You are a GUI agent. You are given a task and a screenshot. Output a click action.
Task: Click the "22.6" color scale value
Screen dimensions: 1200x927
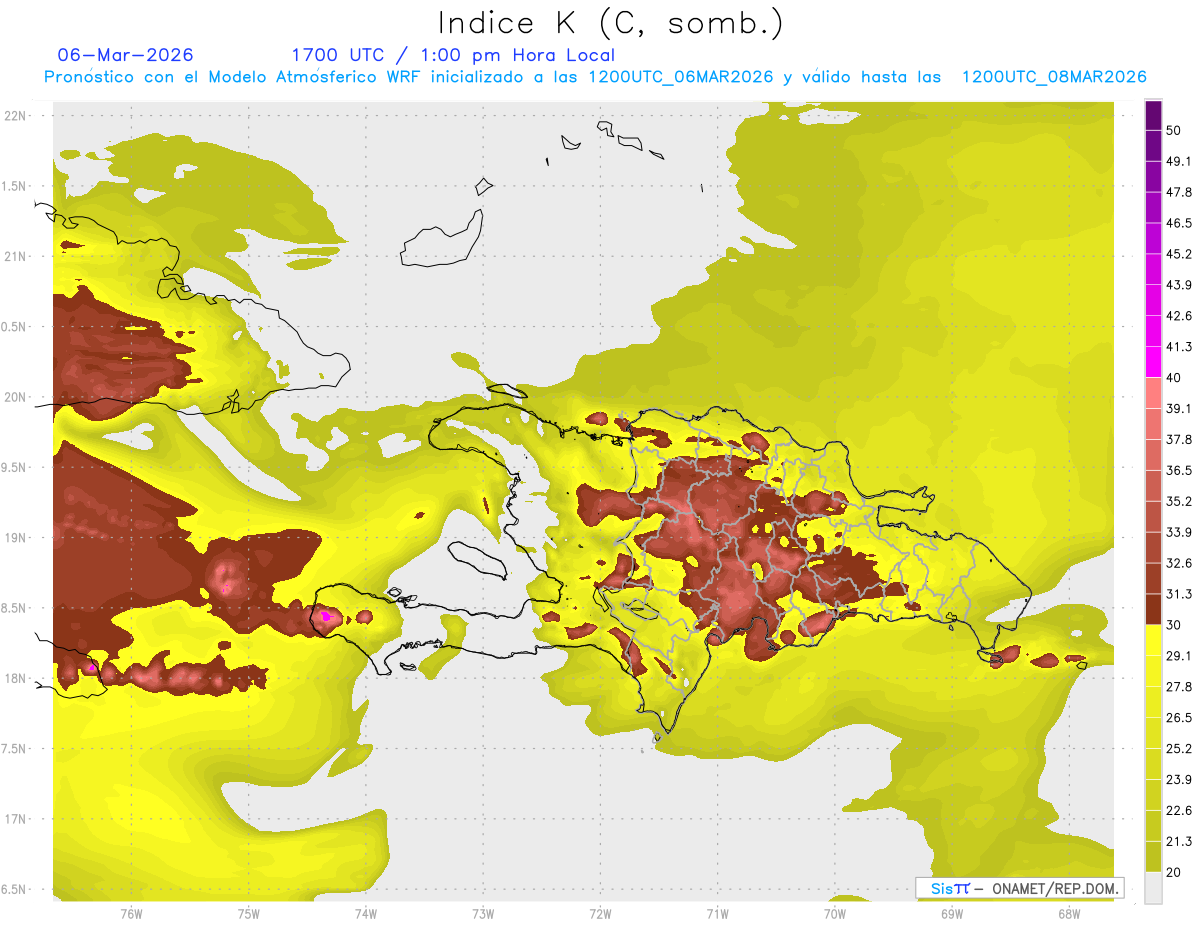coord(1179,811)
